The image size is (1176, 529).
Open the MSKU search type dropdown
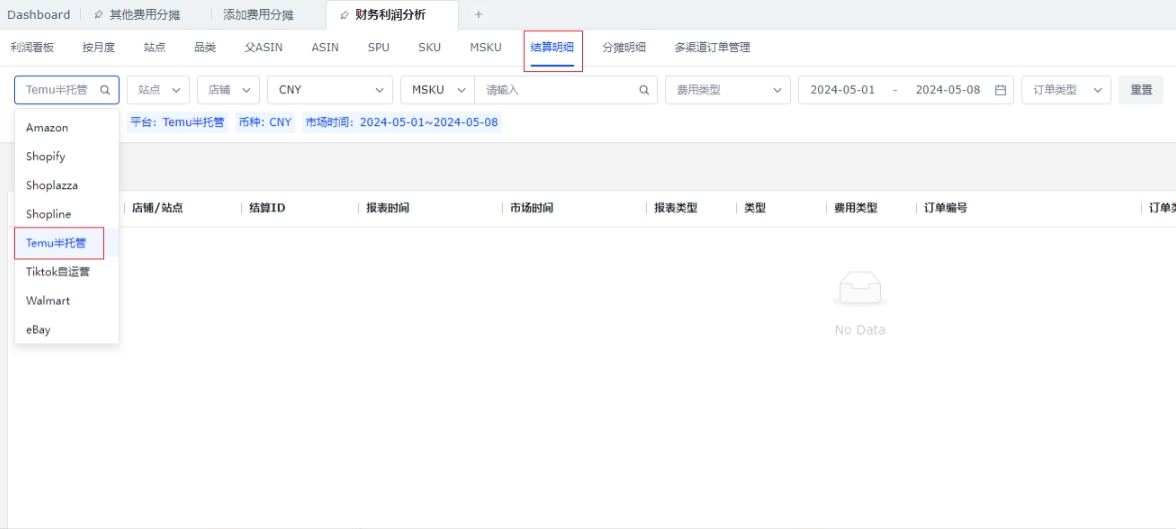point(438,89)
